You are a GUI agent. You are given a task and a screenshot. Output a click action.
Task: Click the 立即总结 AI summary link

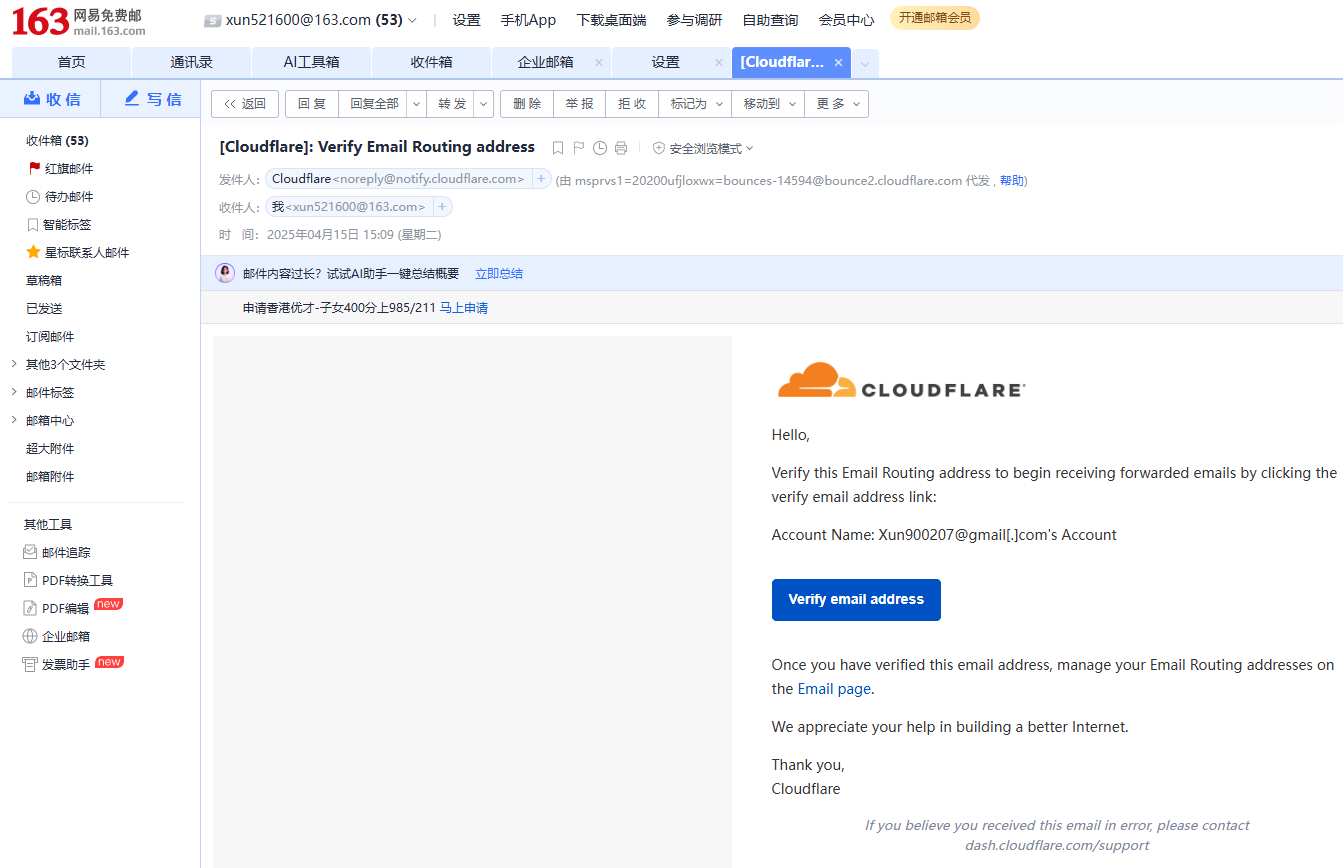coord(498,274)
